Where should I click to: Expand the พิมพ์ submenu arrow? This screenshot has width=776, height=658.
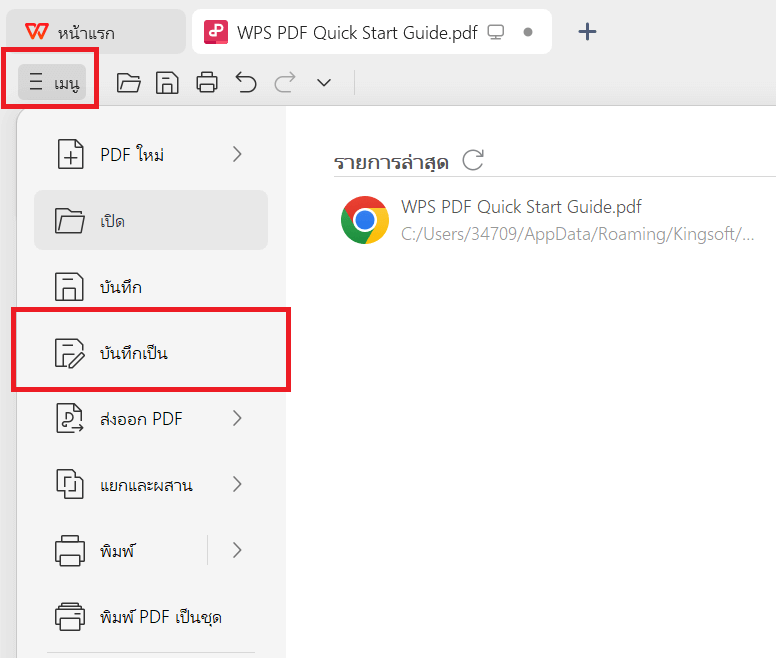click(x=237, y=550)
